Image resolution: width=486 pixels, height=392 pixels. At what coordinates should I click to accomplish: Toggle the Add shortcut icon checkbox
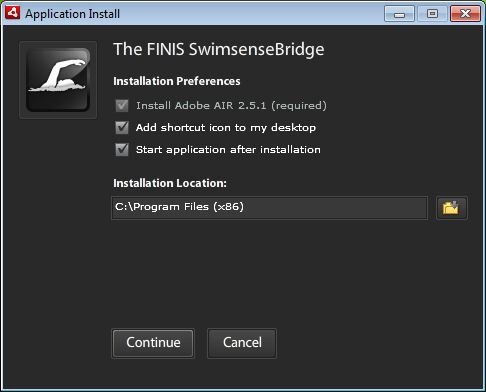point(122,127)
